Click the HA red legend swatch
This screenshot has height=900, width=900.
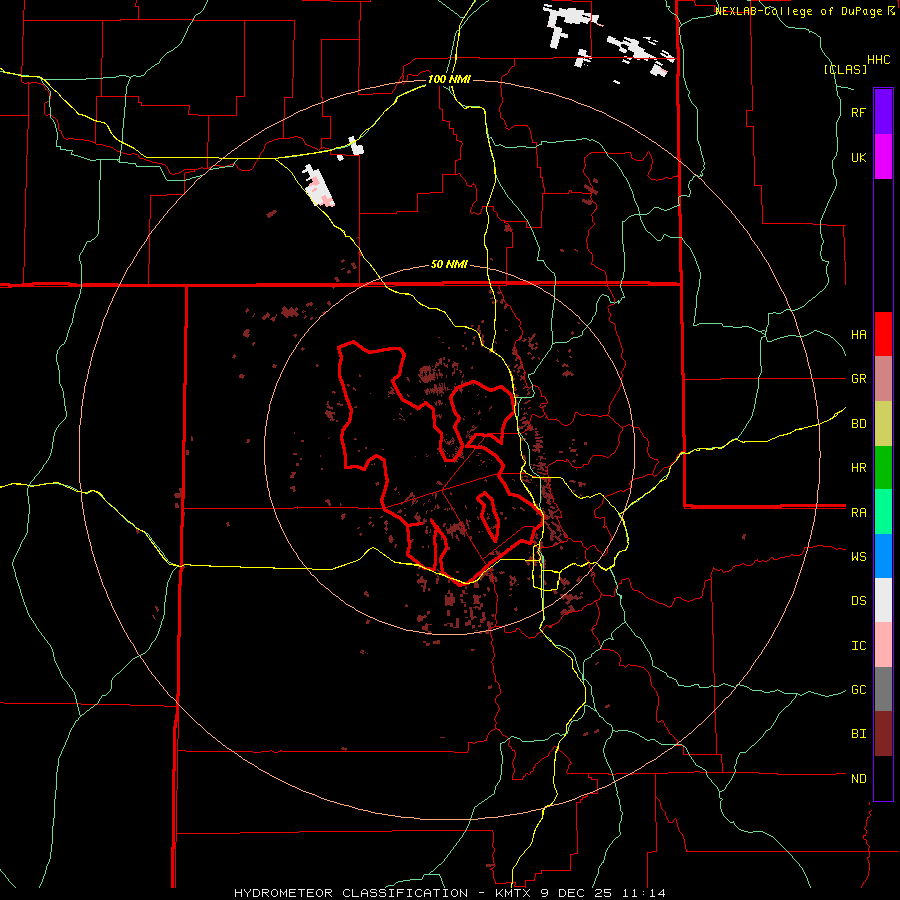pyautogui.click(x=883, y=334)
